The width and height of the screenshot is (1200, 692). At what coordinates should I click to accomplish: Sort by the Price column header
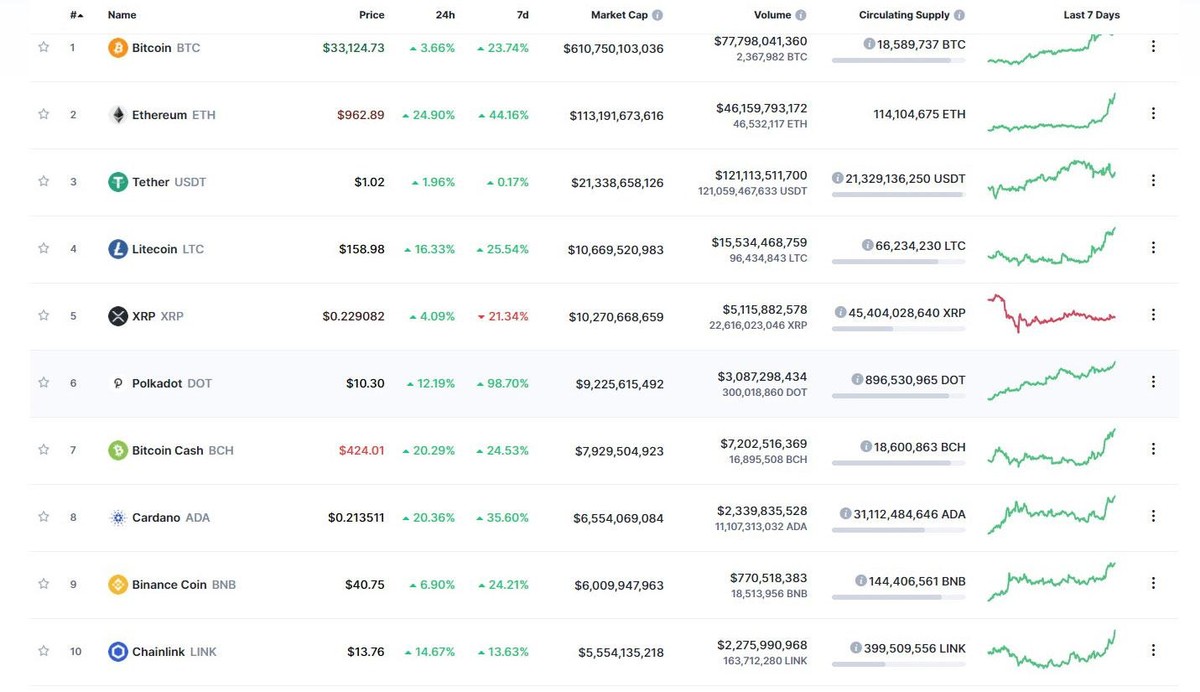point(371,14)
